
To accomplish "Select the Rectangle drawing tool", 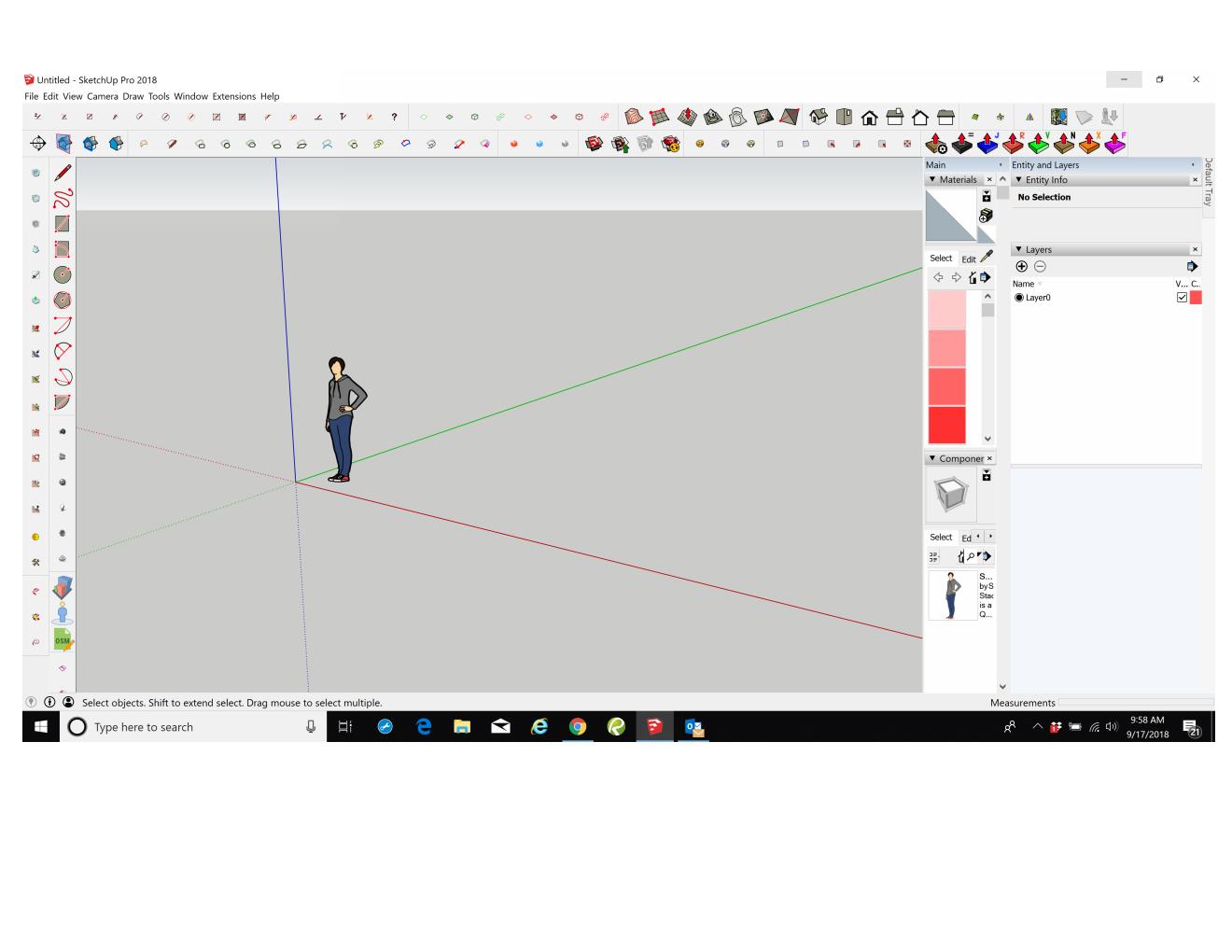I will pos(63,224).
